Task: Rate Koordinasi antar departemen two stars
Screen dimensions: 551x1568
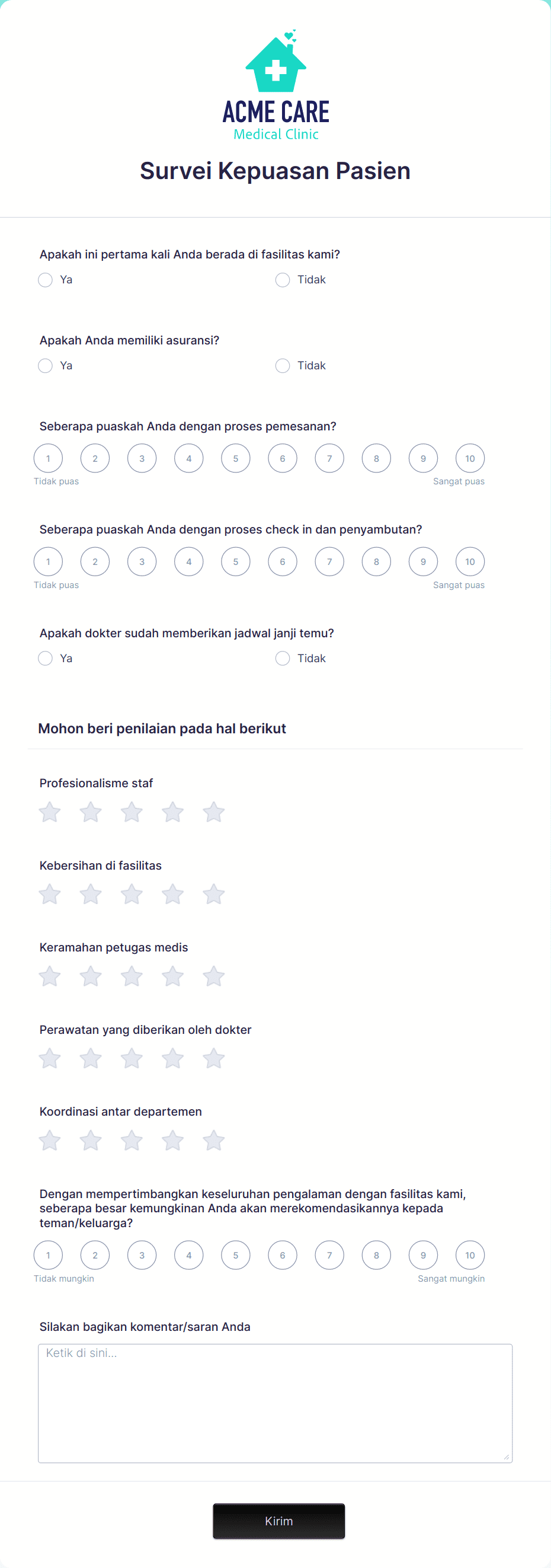Action: (91, 1141)
